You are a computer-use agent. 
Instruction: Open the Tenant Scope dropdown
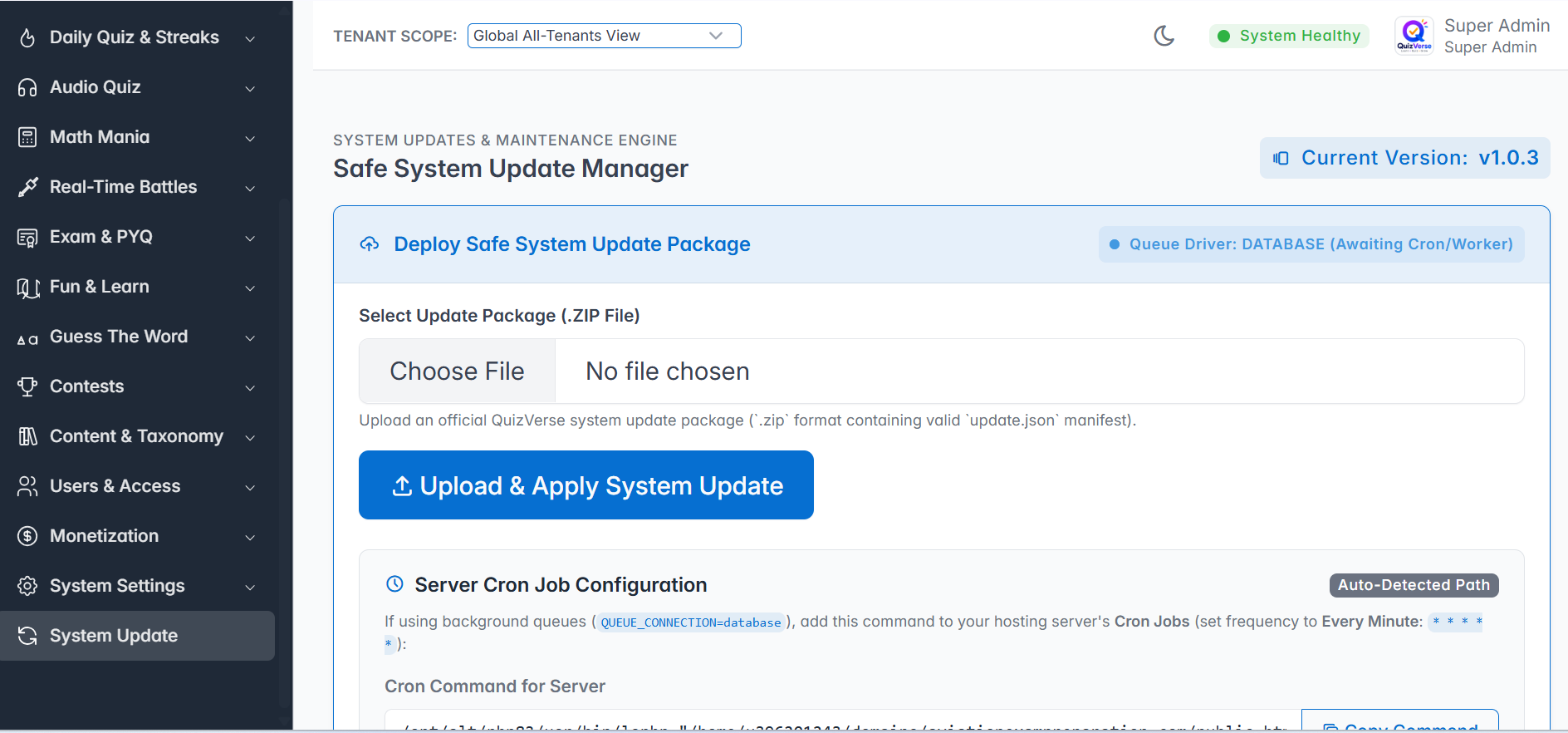(604, 36)
